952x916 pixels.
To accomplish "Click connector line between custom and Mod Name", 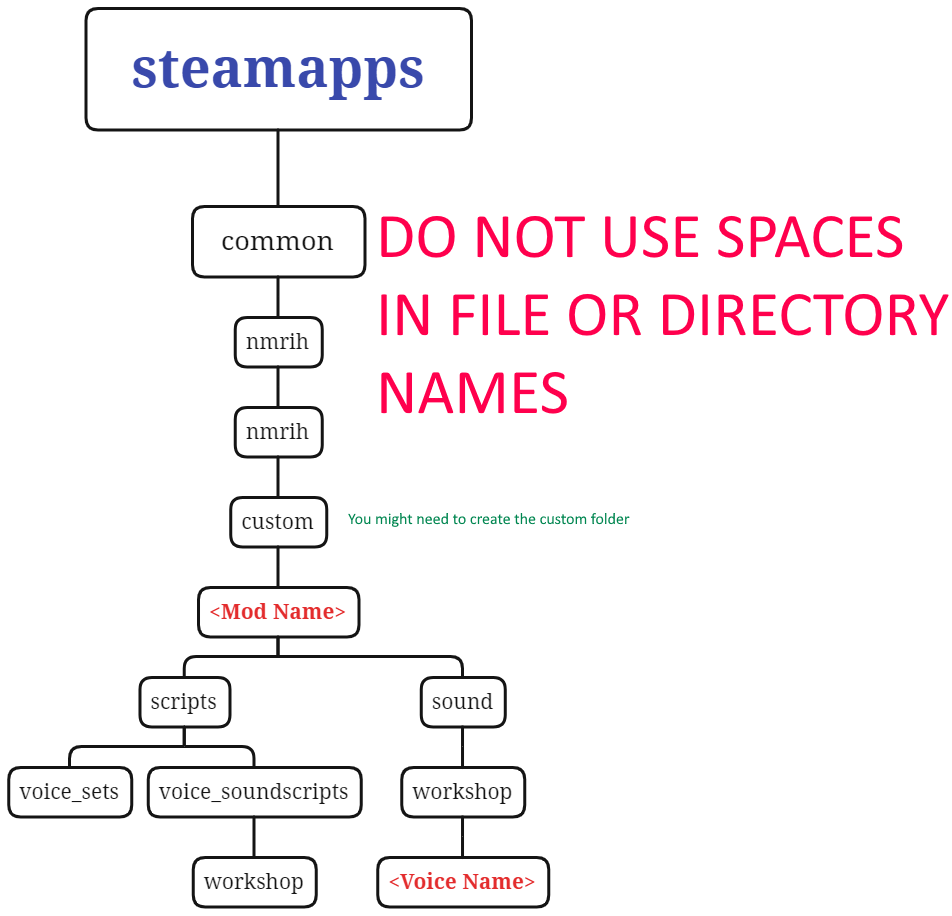I will 278,567.
